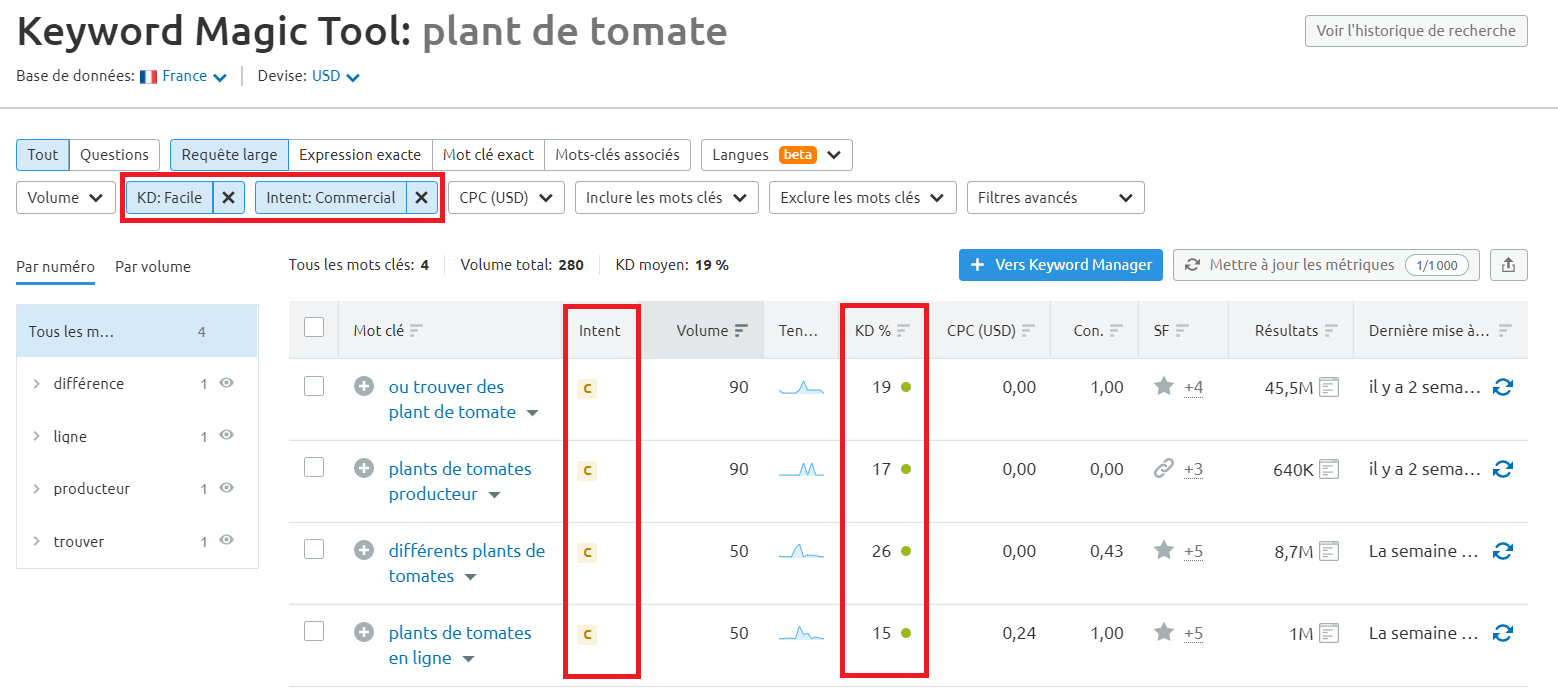Click the green plus to add 'ou trouver des plant de tomate'

tap(364, 387)
